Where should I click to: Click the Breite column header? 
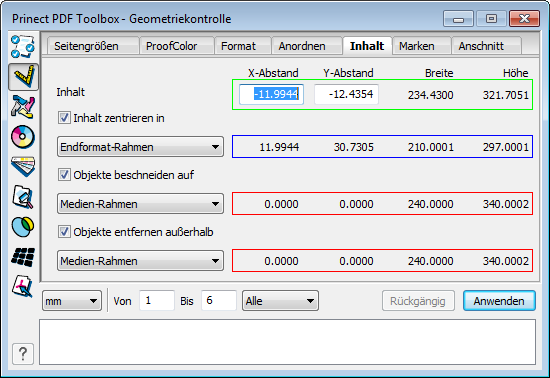(x=439, y=73)
